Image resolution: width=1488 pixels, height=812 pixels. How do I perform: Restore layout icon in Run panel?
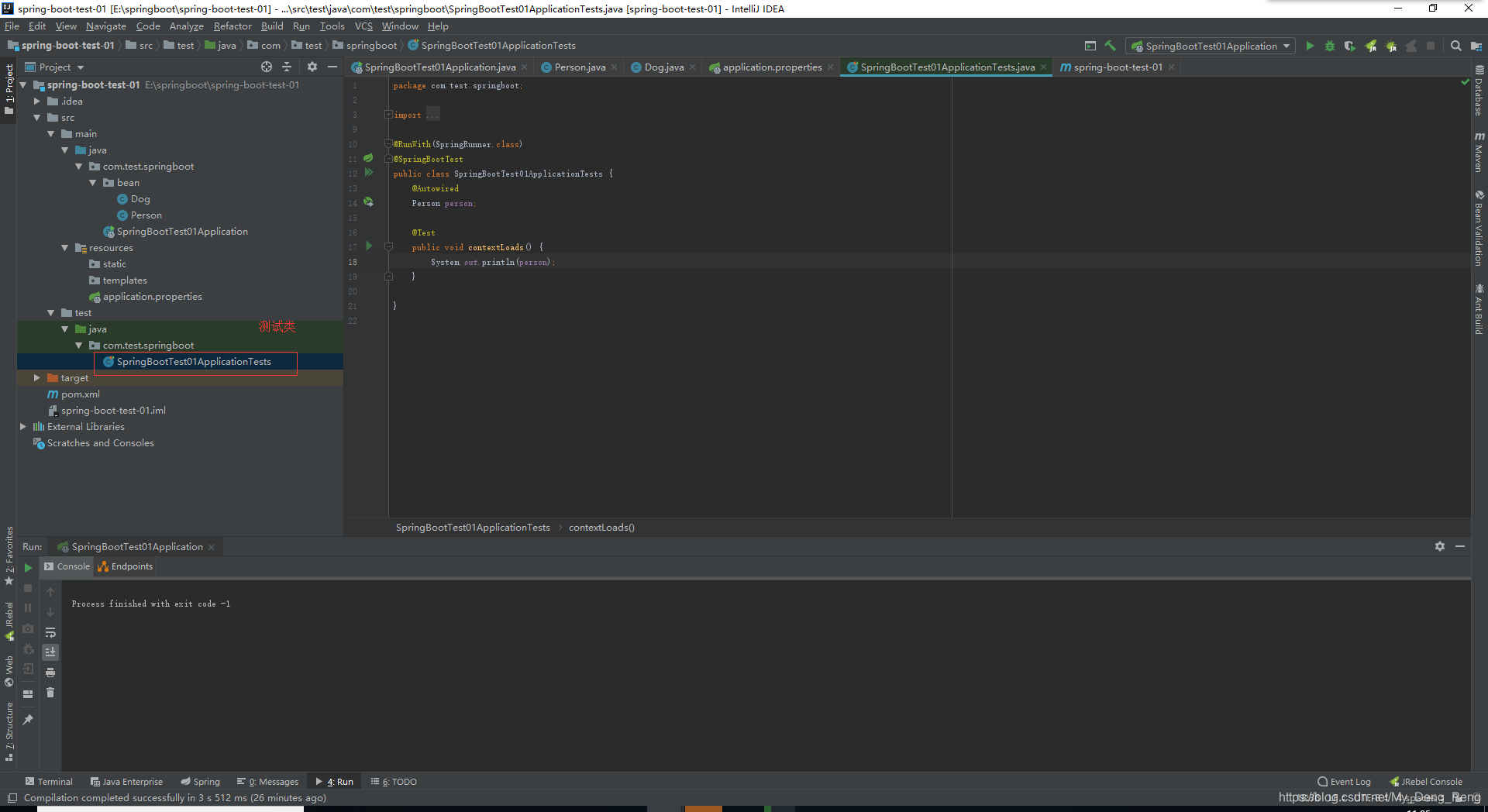(x=28, y=693)
